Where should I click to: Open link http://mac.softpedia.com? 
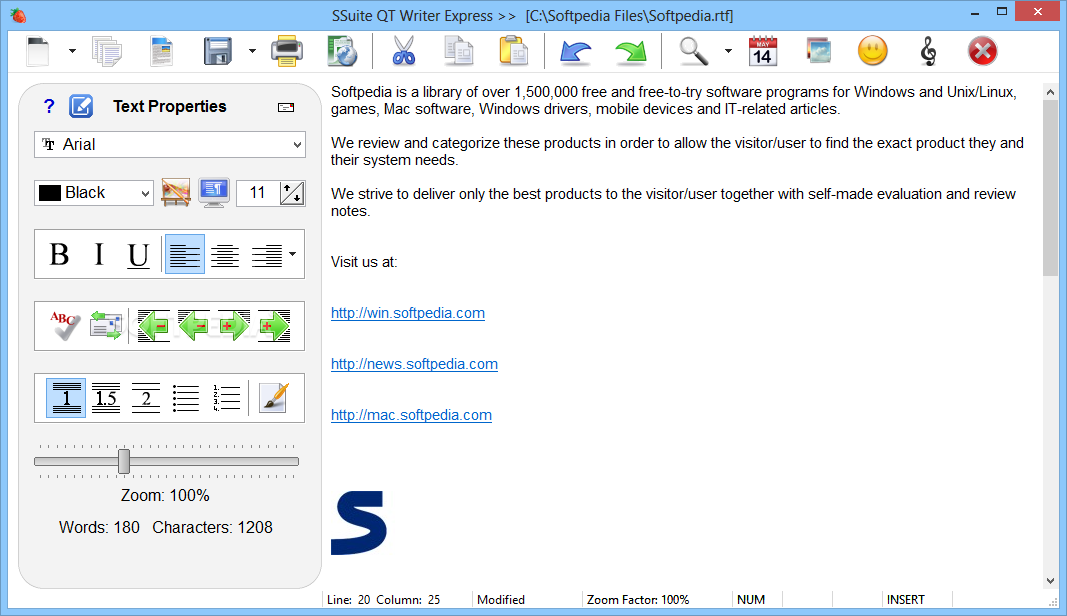(x=411, y=415)
